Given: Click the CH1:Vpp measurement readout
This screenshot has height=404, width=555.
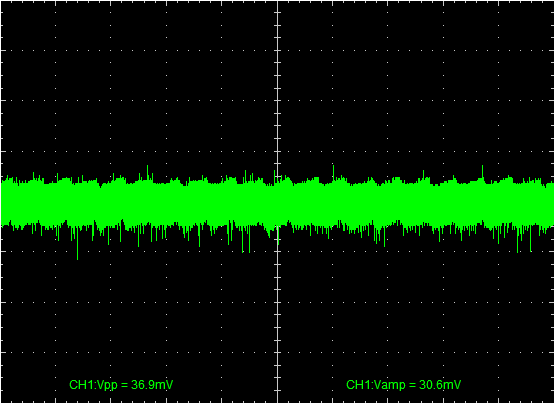Looking at the screenshot, I should [121, 385].
